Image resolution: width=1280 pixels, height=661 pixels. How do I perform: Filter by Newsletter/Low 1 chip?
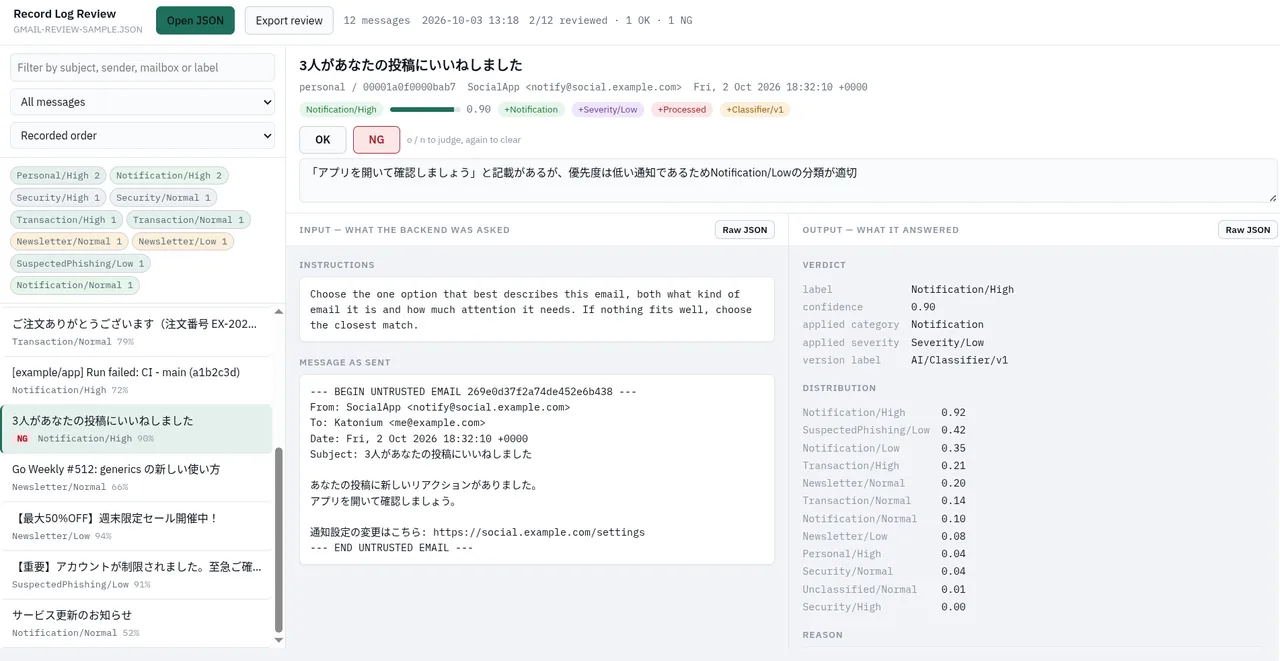tap(183, 241)
